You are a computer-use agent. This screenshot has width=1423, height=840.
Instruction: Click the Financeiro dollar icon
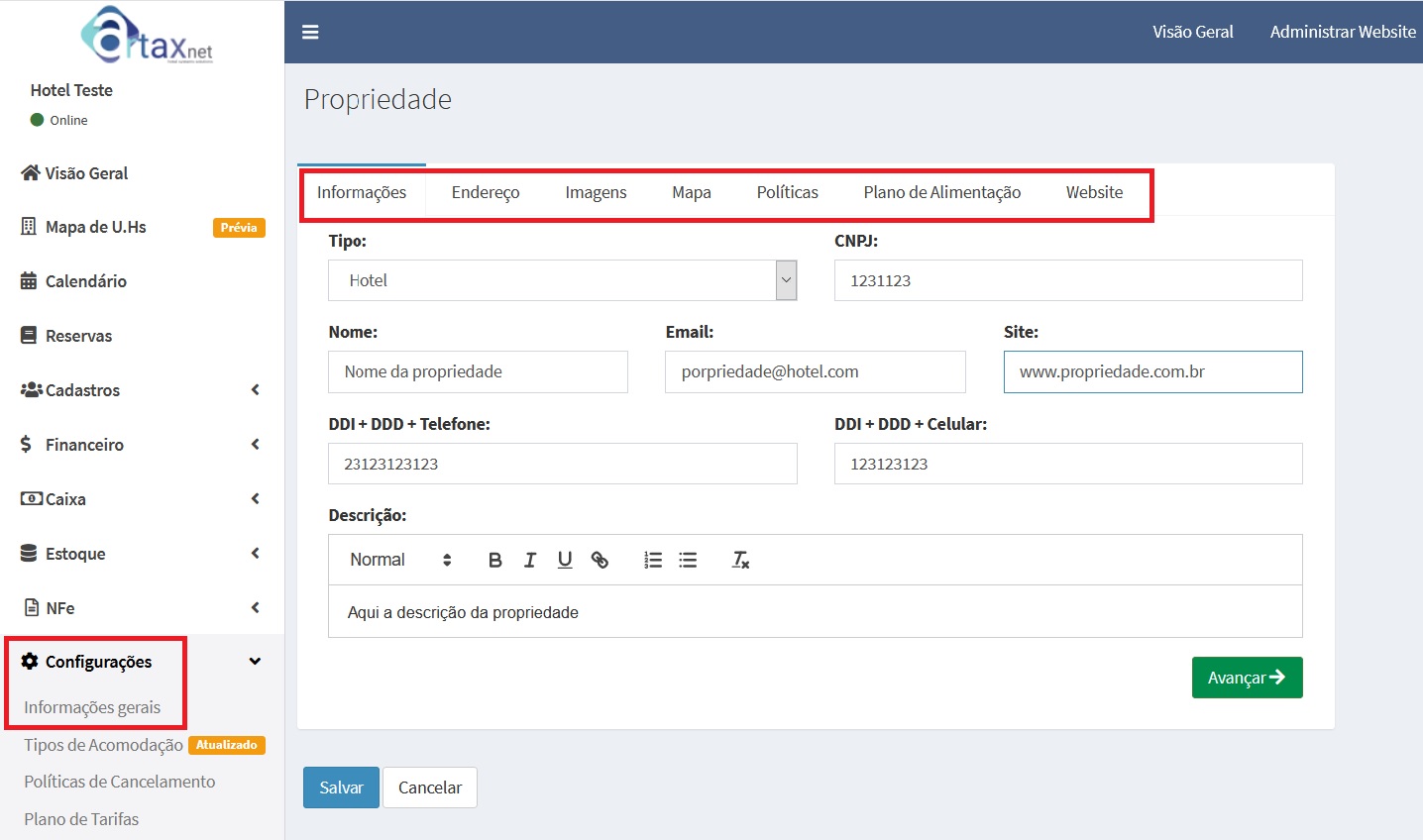(26, 445)
